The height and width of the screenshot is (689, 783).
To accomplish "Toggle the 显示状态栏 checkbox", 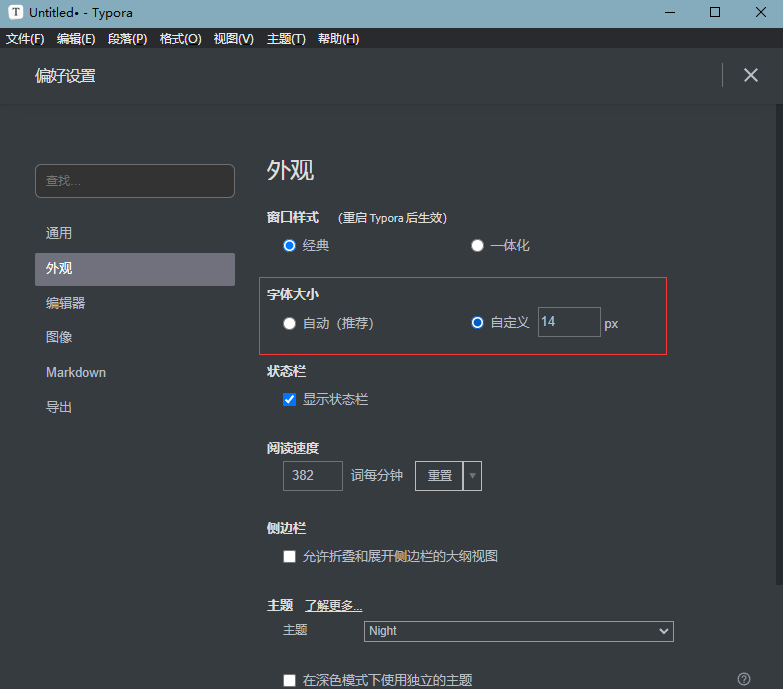I will (289, 399).
